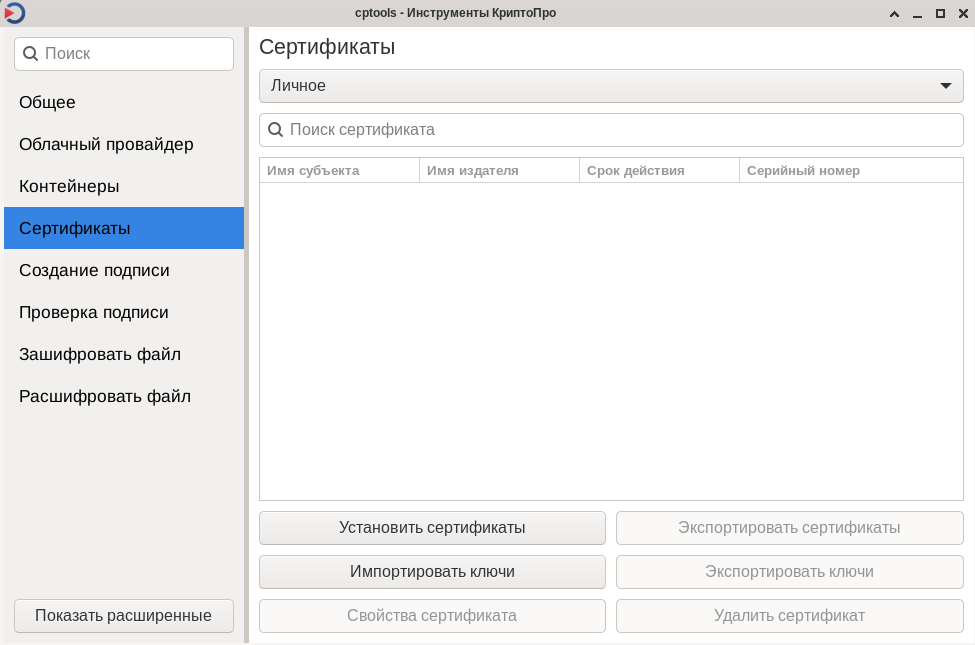Screen dimensions: 975x645
Task: Click Экспортировать сертификаты button
Action: (x=790, y=527)
